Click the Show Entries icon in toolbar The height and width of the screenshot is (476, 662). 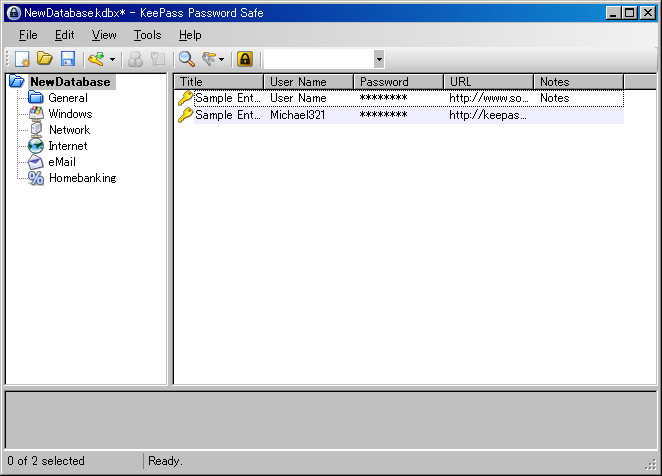click(209, 60)
